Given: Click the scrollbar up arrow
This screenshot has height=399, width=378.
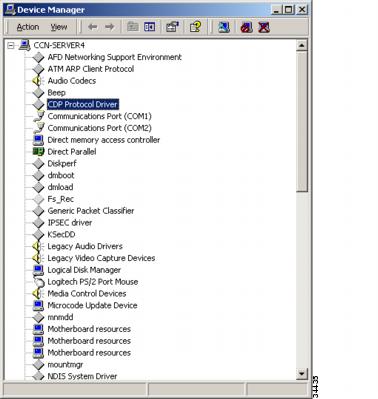Looking at the screenshot, I should tap(302, 45).
